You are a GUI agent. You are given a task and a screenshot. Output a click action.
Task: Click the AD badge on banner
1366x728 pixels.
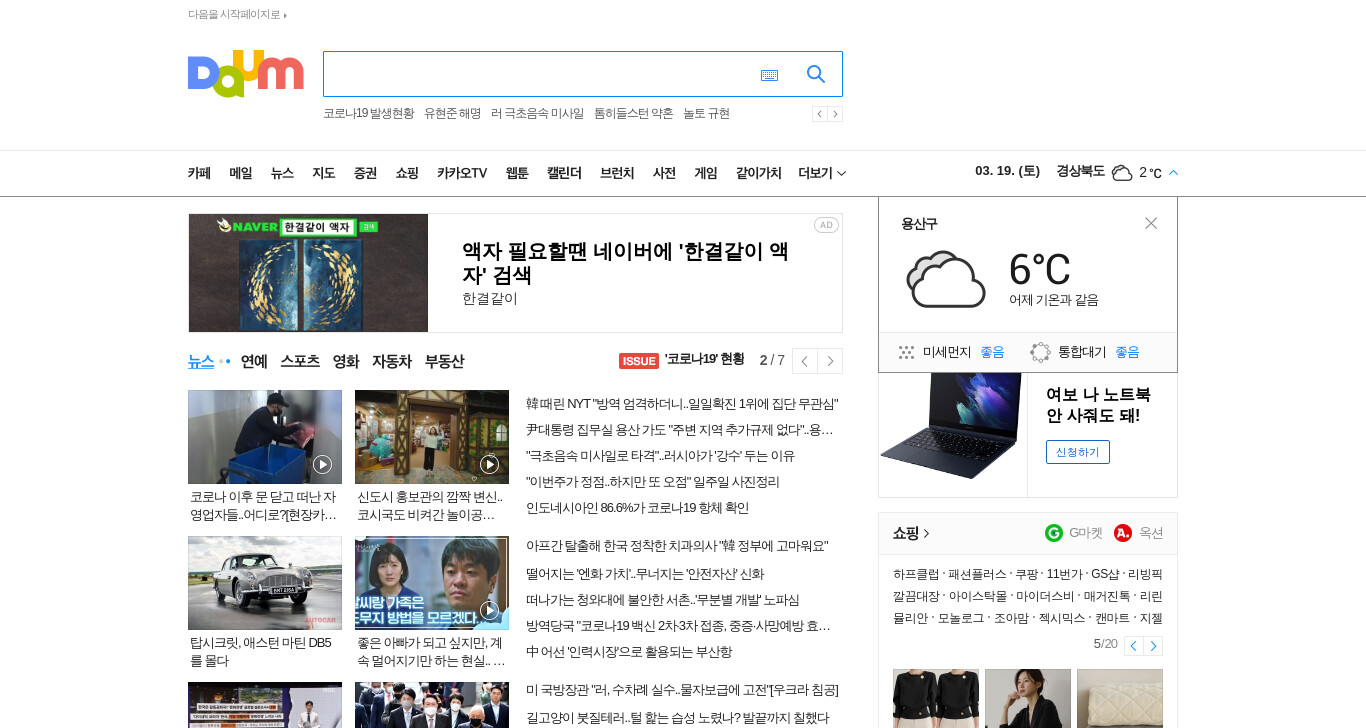(x=826, y=225)
